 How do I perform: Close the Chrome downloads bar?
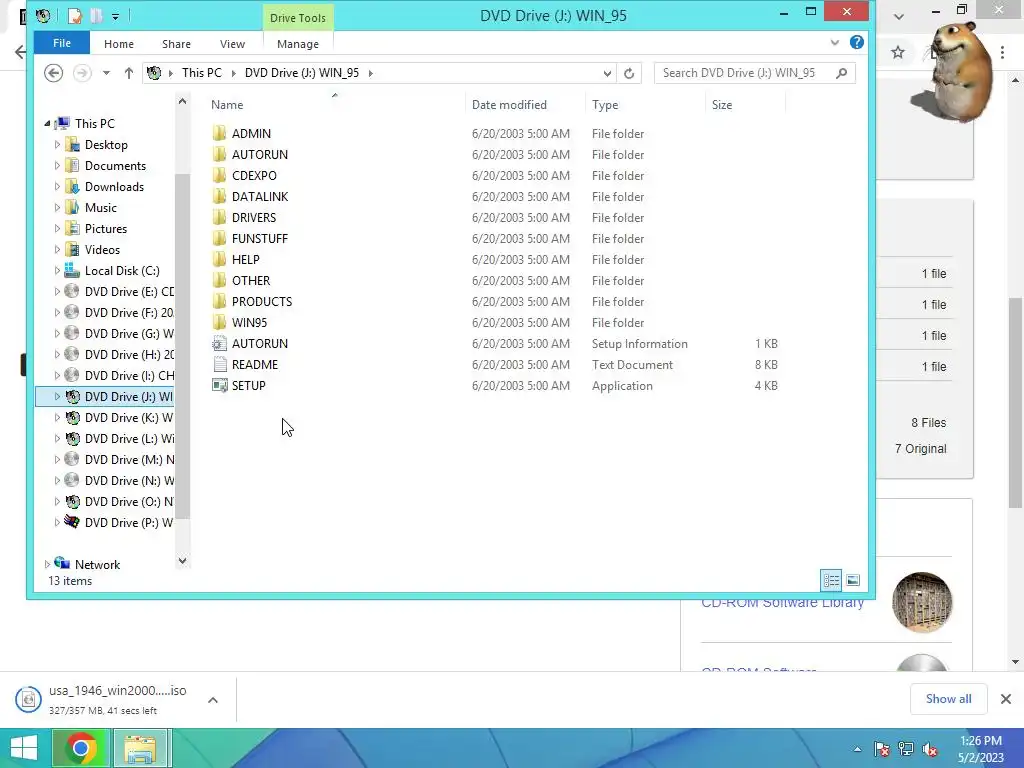pyautogui.click(x=1006, y=699)
